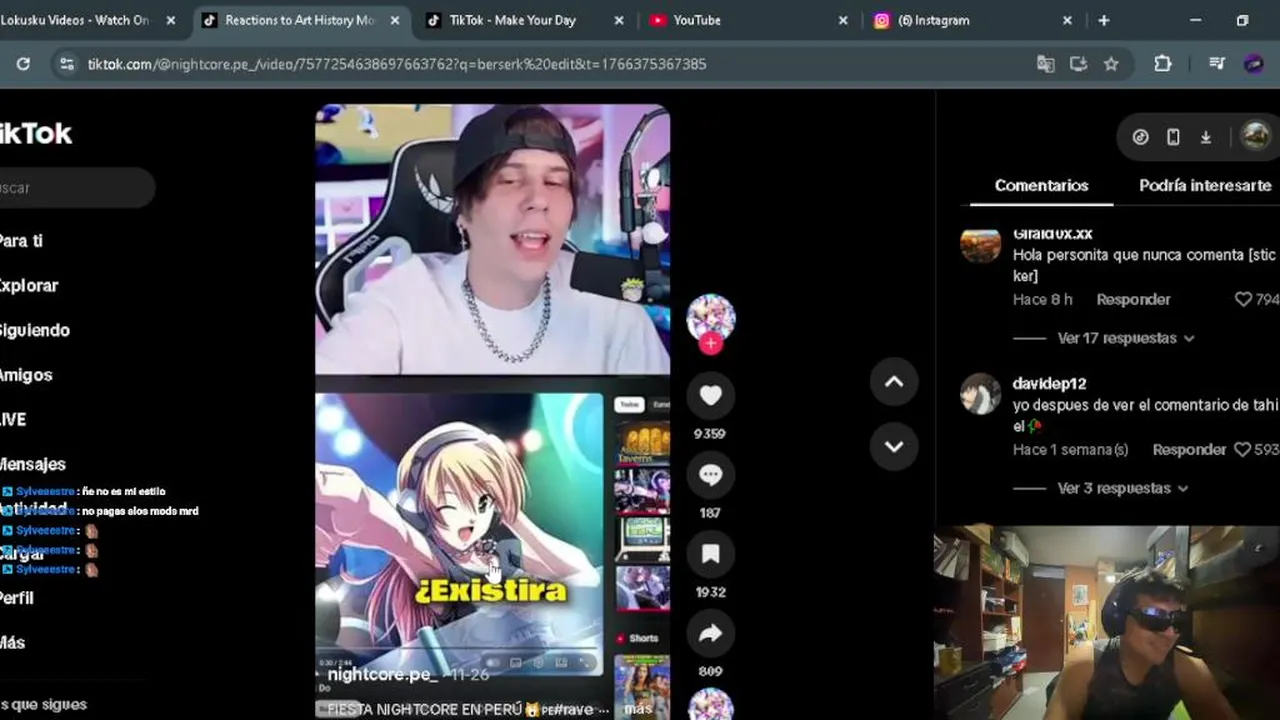Image resolution: width=1280 pixels, height=720 pixels.
Task: Click the translate page icon
Action: [x=1045, y=64]
